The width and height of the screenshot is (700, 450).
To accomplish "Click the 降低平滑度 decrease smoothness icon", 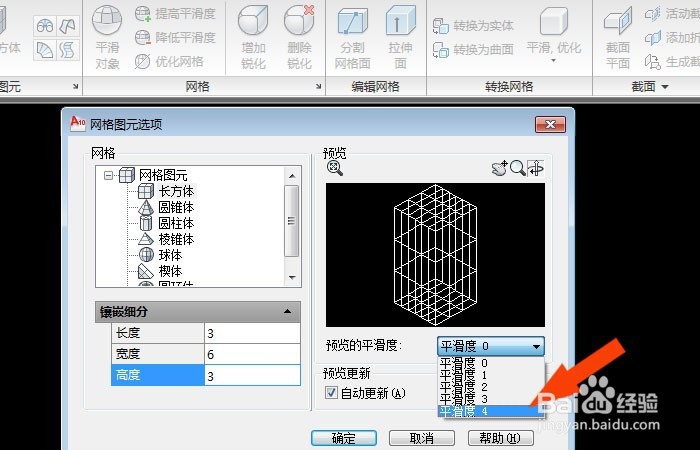I will [143, 38].
